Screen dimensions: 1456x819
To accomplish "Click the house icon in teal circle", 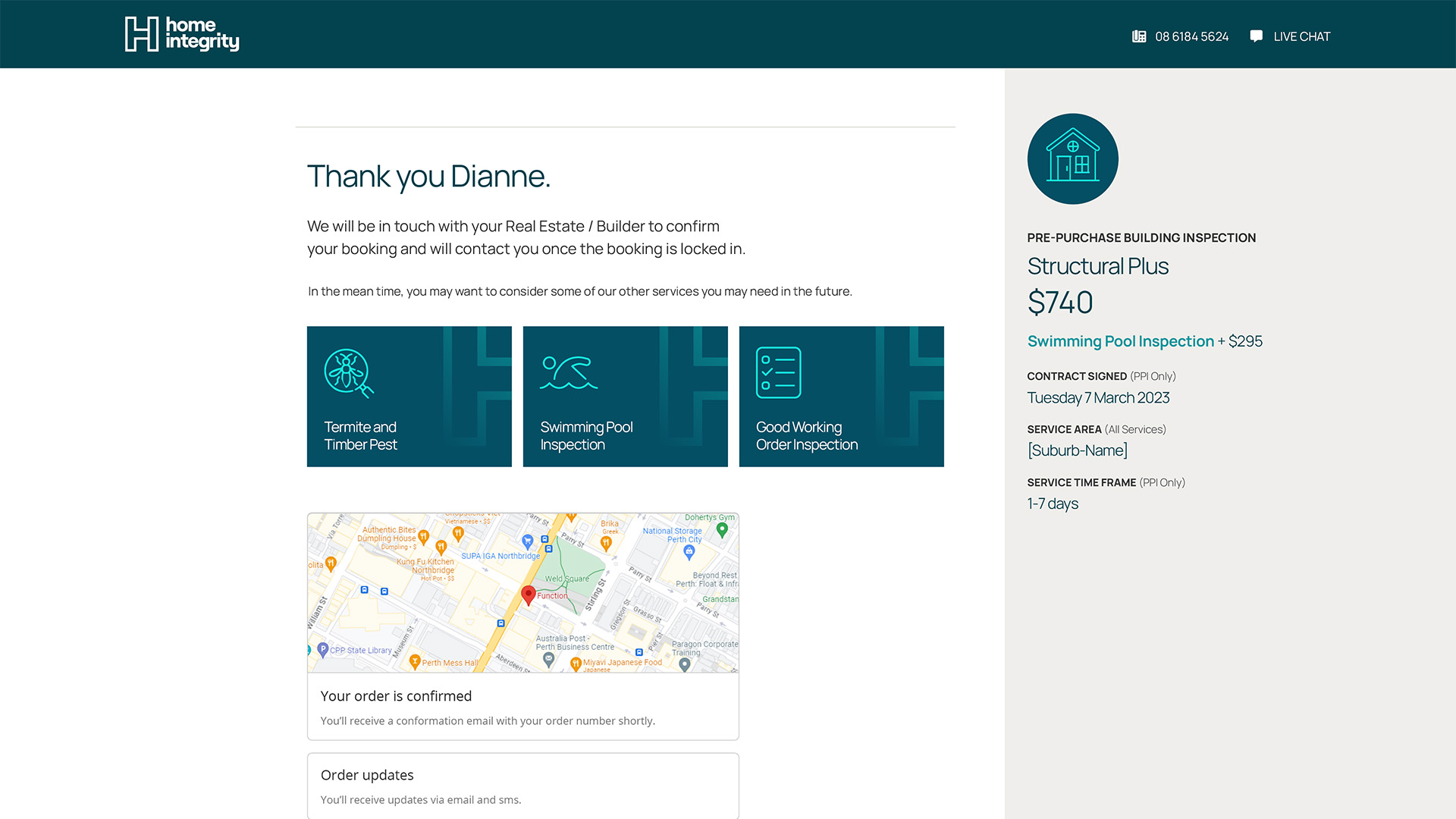I will (x=1072, y=159).
